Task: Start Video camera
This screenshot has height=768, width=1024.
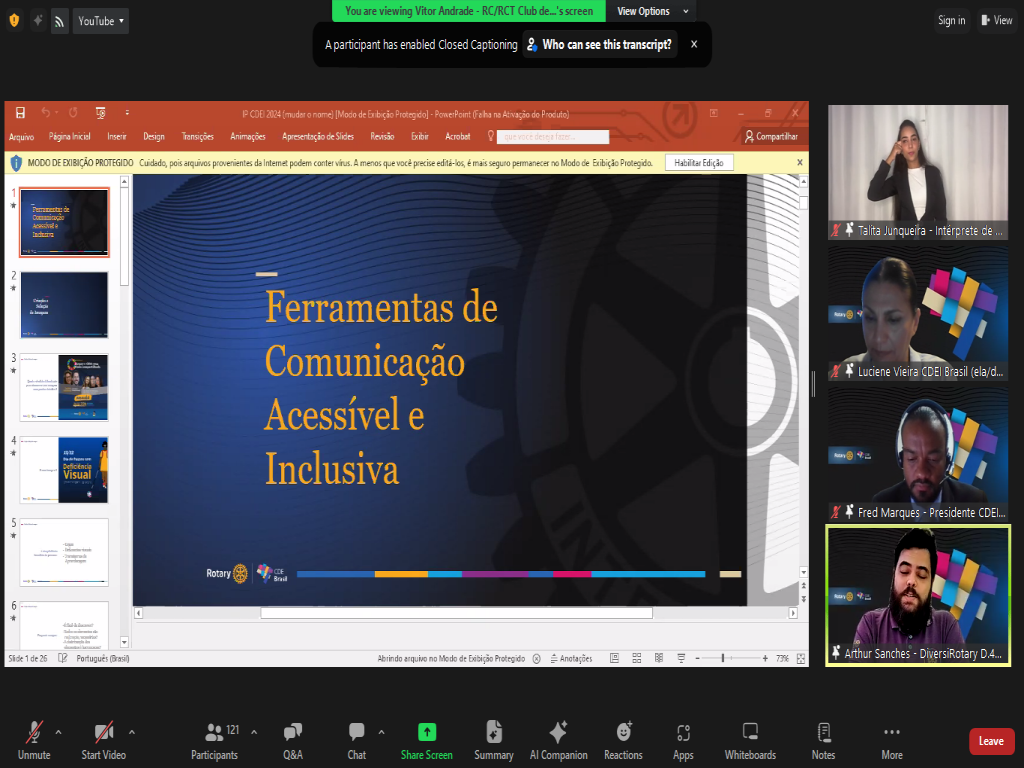Action: (104, 741)
